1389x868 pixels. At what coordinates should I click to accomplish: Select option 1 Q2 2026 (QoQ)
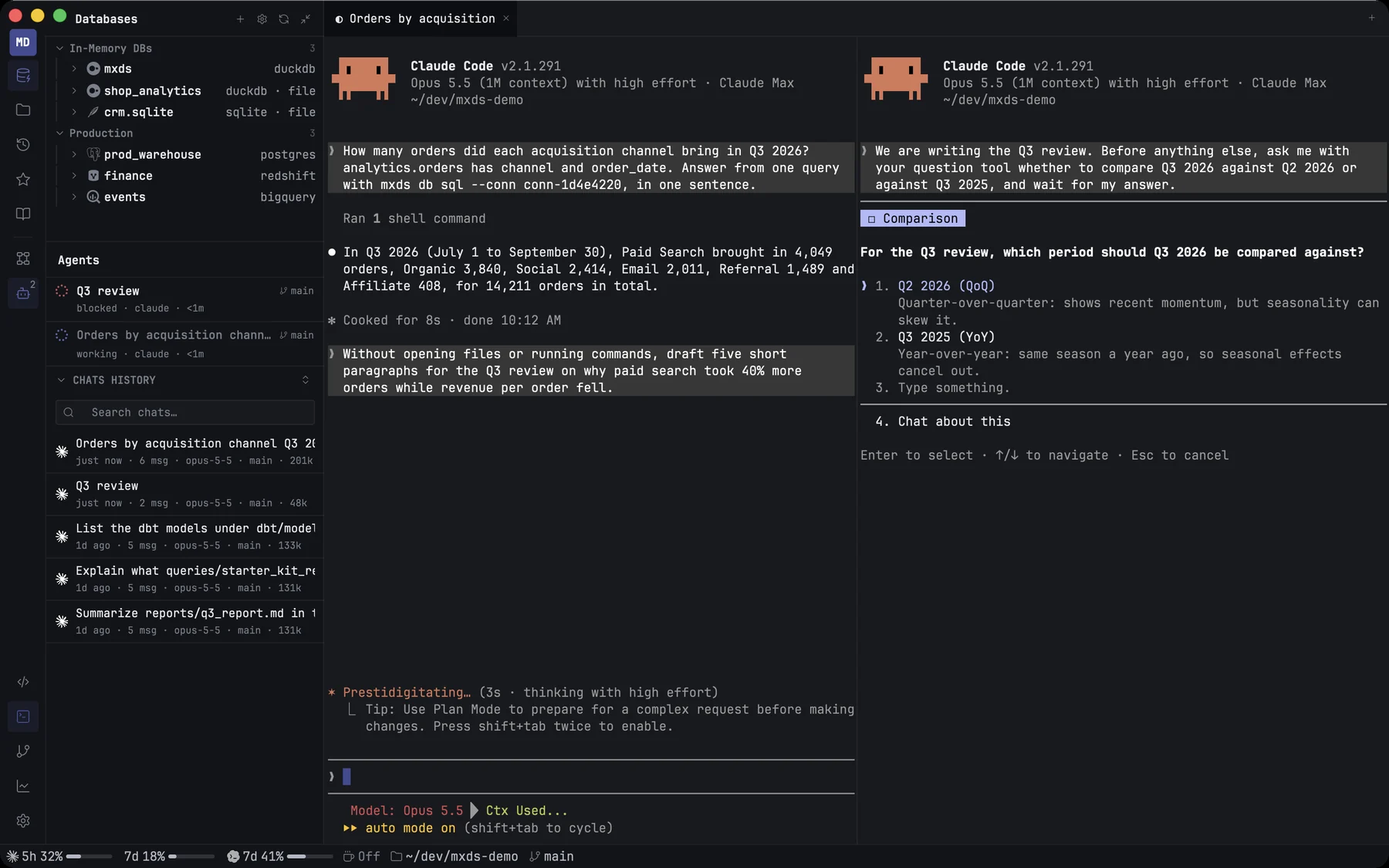946,286
